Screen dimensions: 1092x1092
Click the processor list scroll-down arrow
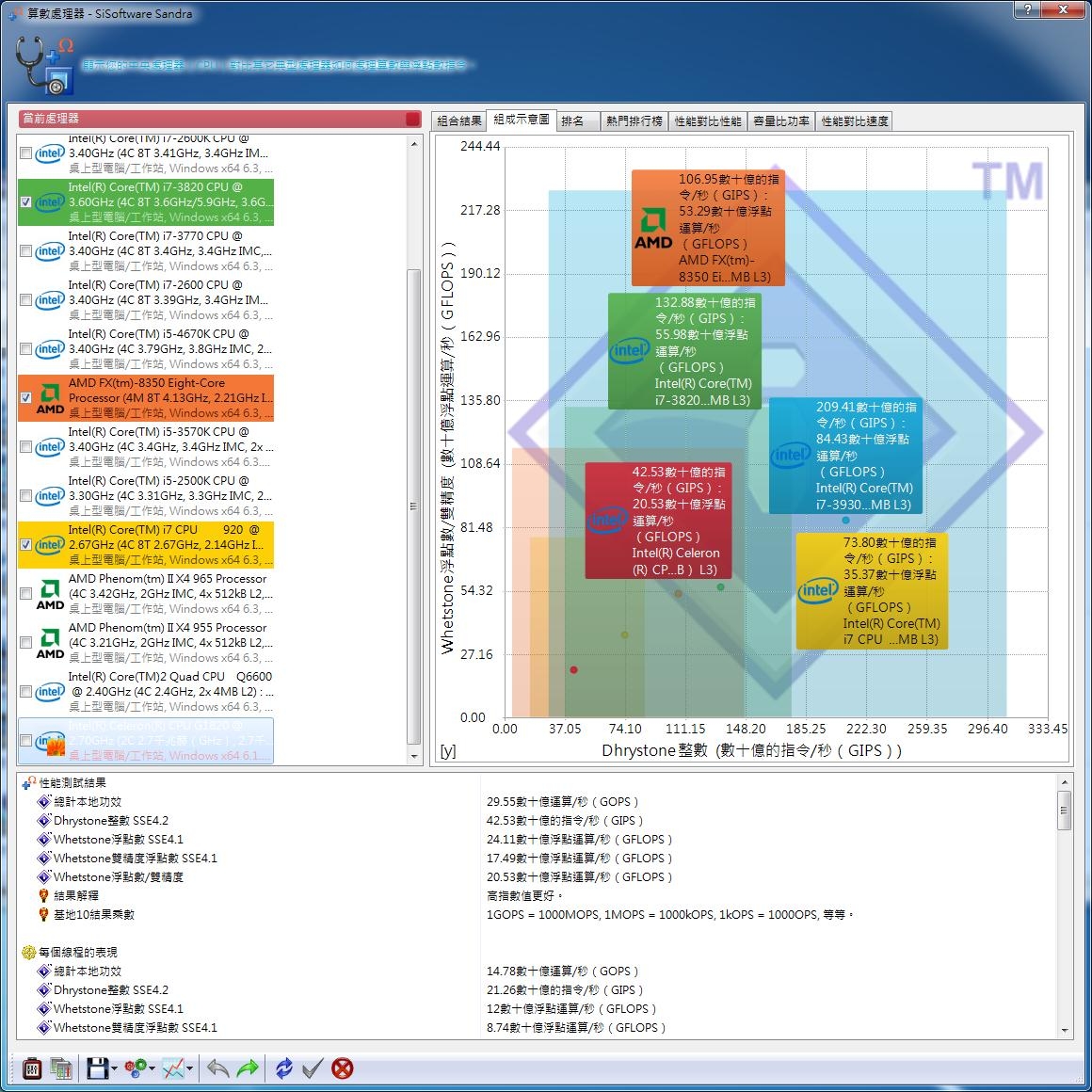tap(413, 756)
